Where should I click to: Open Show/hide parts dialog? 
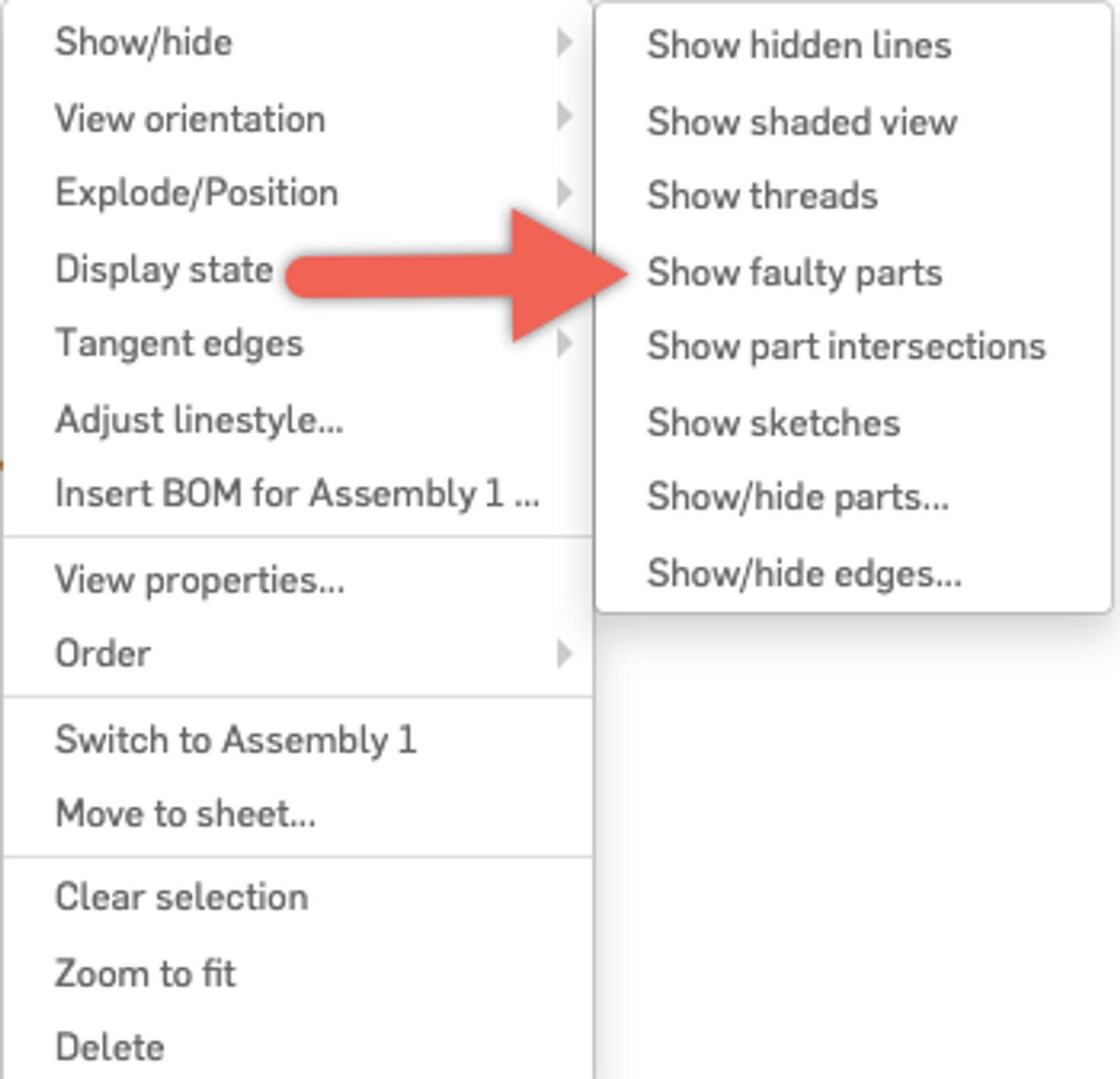pyautogui.click(x=797, y=497)
